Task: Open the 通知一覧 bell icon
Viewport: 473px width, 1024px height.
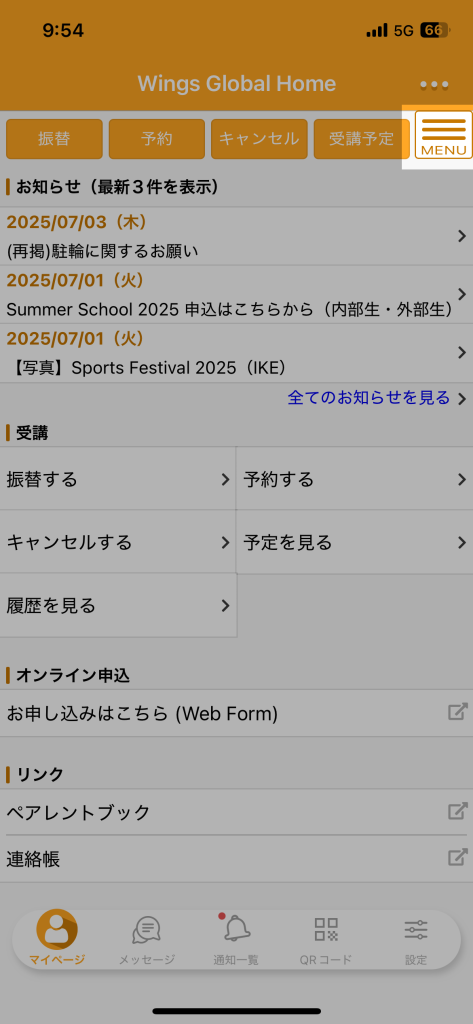Action: (236, 927)
